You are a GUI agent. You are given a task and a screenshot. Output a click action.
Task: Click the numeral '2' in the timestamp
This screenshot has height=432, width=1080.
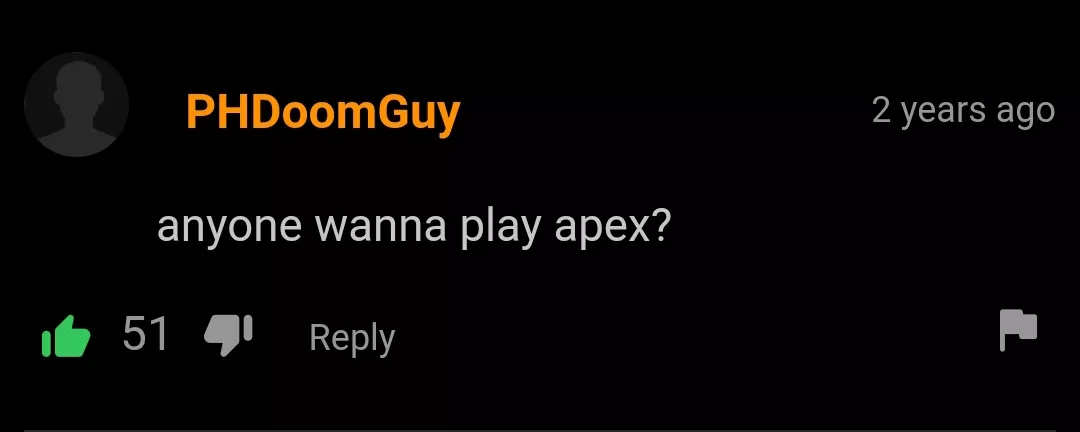point(882,109)
